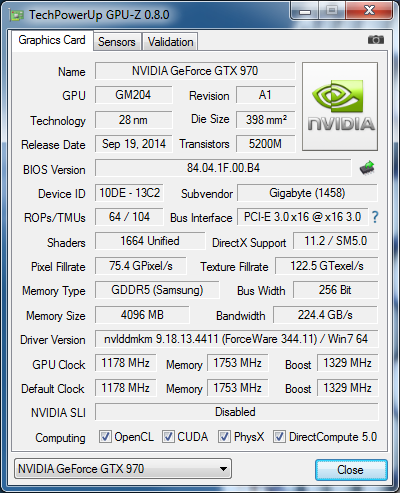Click the Bus Interface question mark
This screenshot has height=493, width=400.
click(375, 217)
